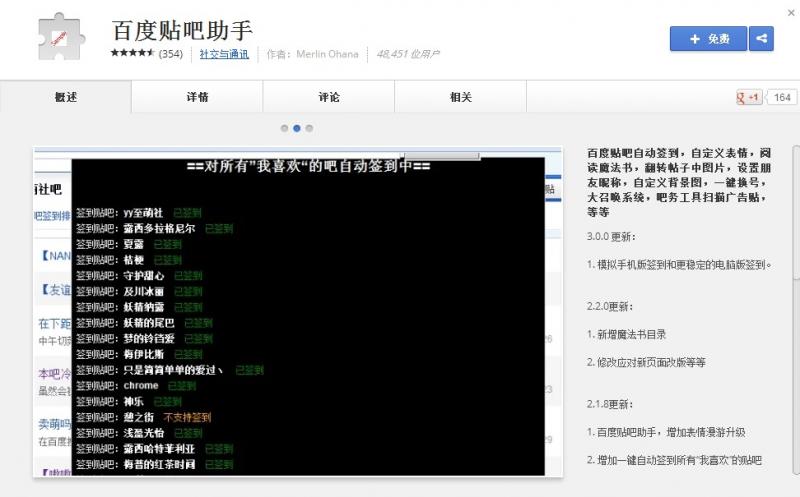Click the share button next to 免费
Viewport: 800px width, 497px height.
click(x=762, y=39)
